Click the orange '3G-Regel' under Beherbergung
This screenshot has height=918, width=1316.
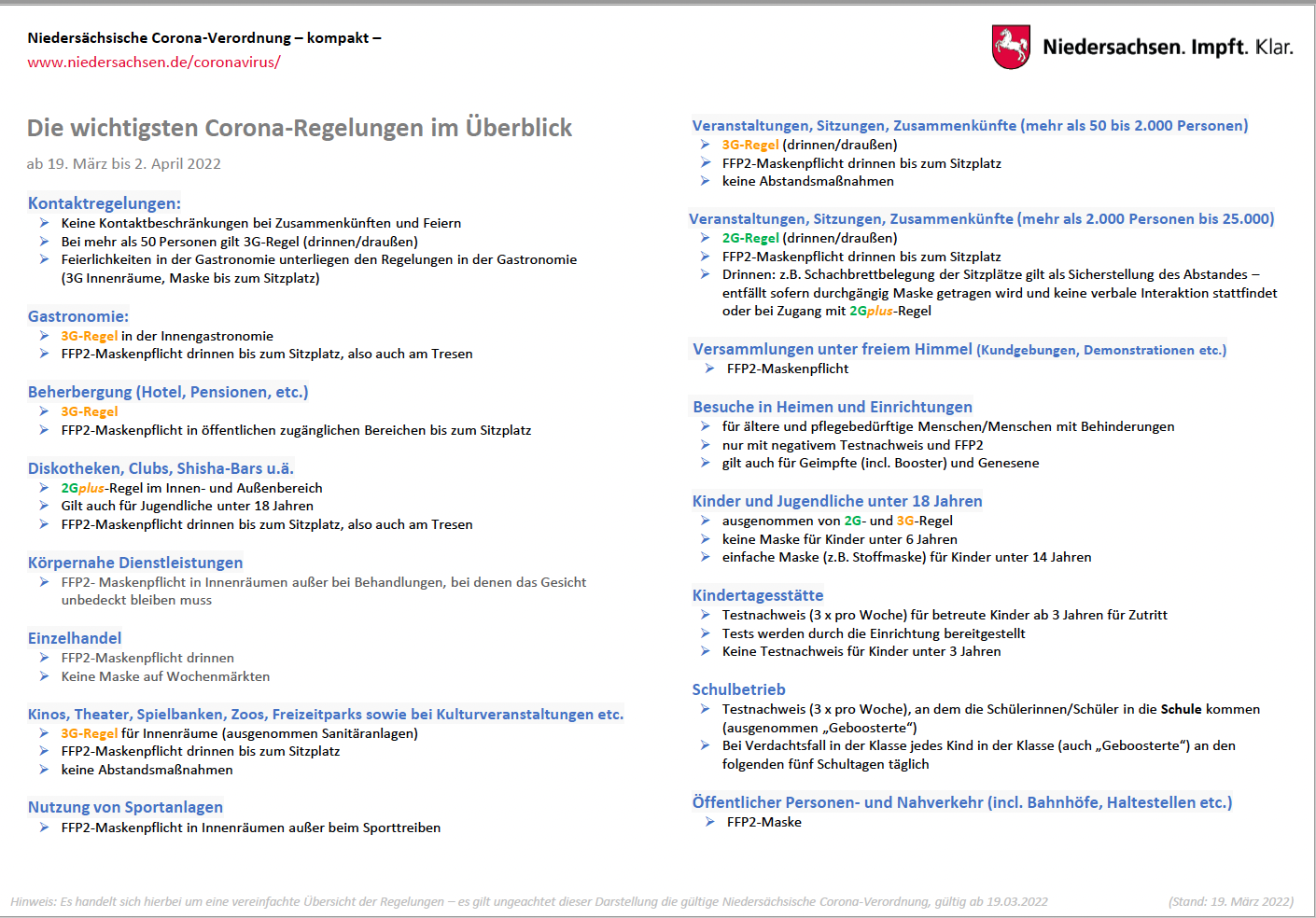coord(90,411)
